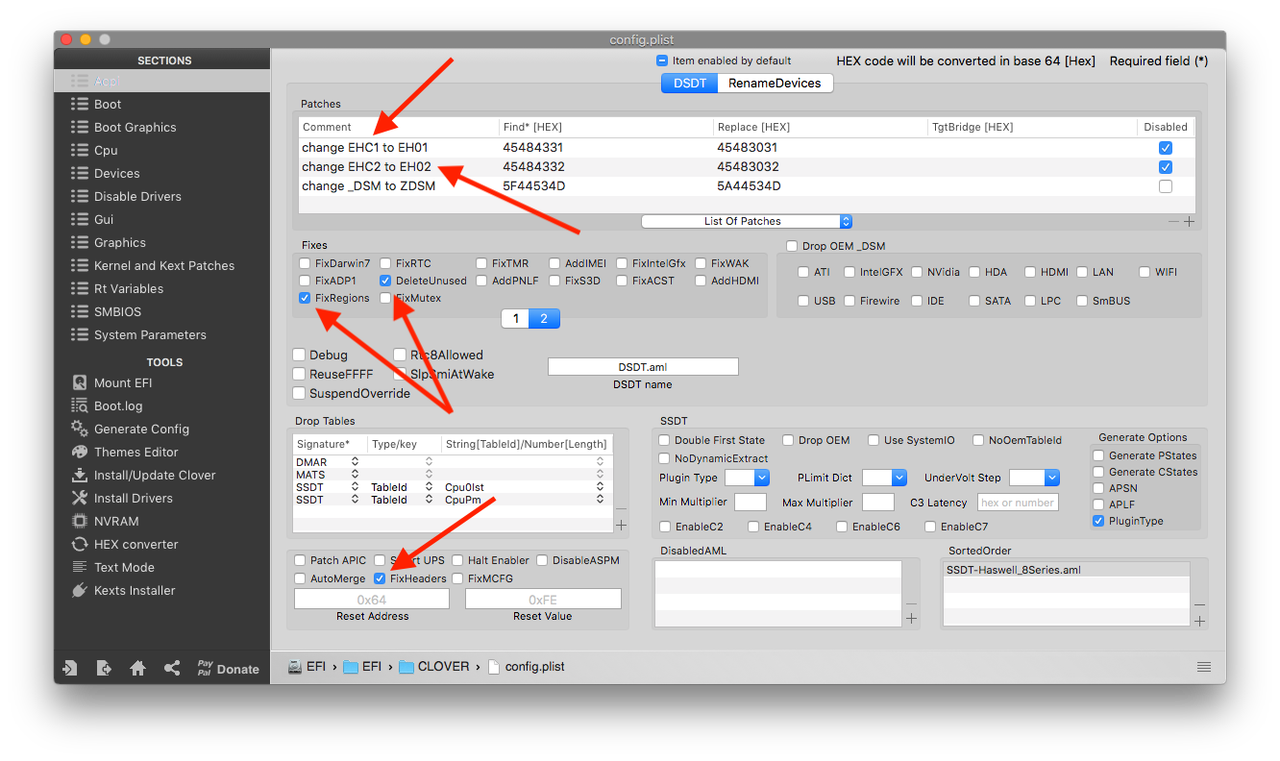Click the C3 Latency input field
Screen dimensions: 1280x761
tap(1017, 502)
